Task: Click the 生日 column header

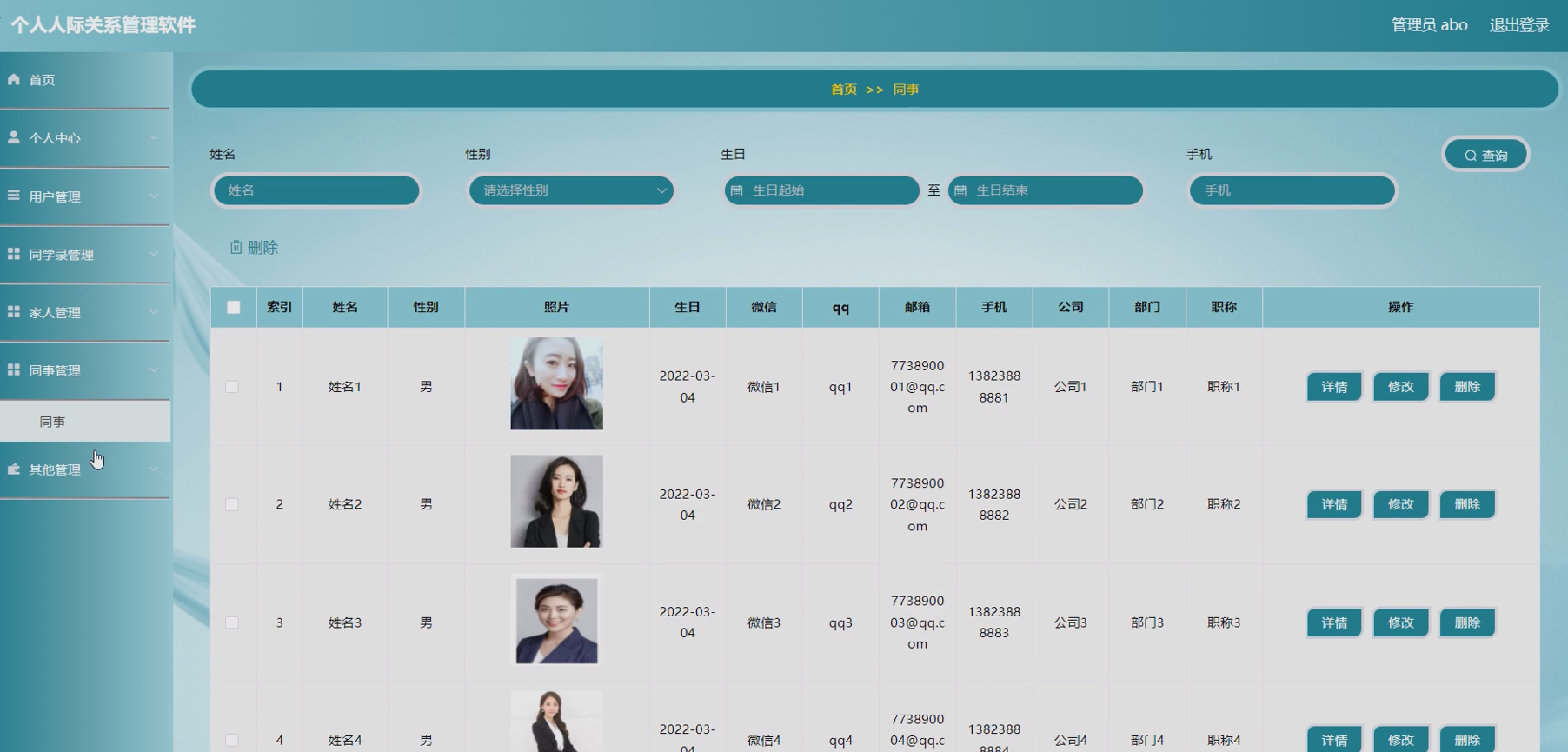Action: coord(688,307)
